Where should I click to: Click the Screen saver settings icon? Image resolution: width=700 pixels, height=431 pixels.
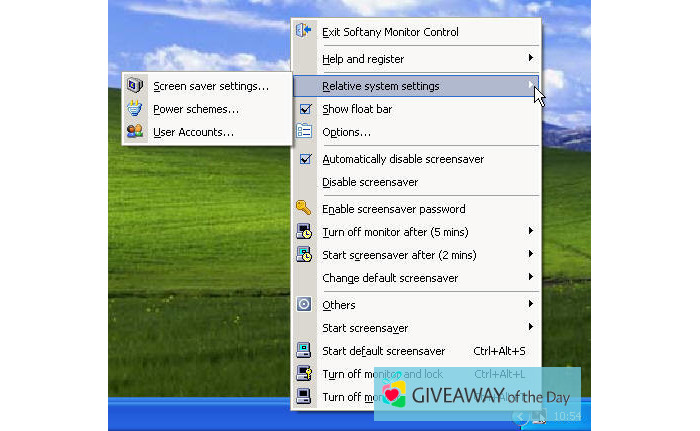(x=135, y=86)
